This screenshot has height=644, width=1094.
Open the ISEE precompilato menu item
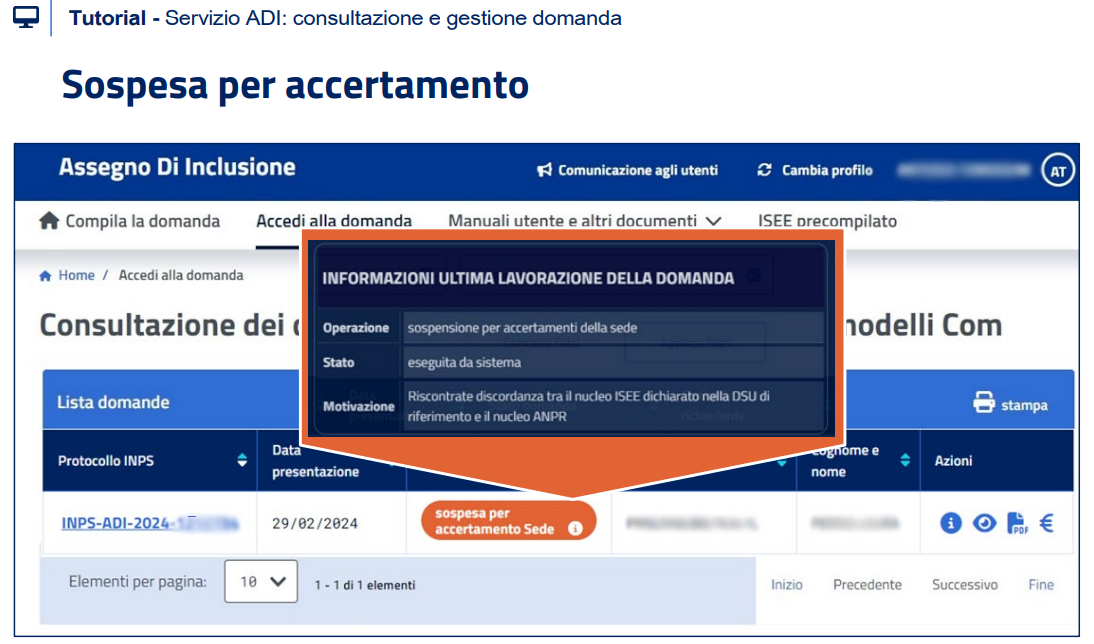pos(827,221)
